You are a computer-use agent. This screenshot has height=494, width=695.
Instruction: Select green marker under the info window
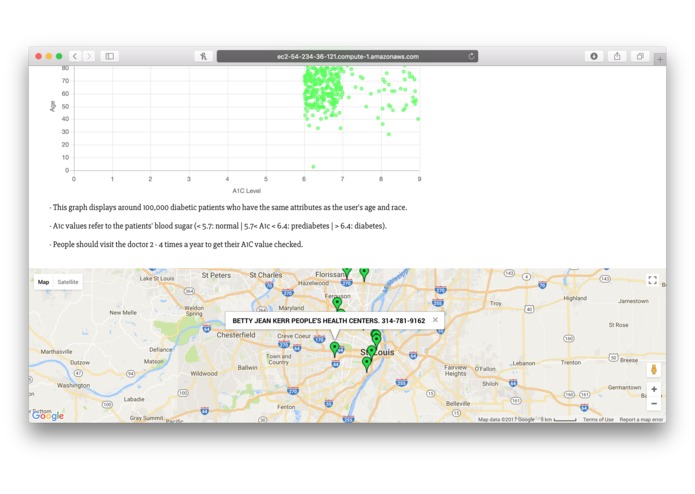tap(335, 349)
